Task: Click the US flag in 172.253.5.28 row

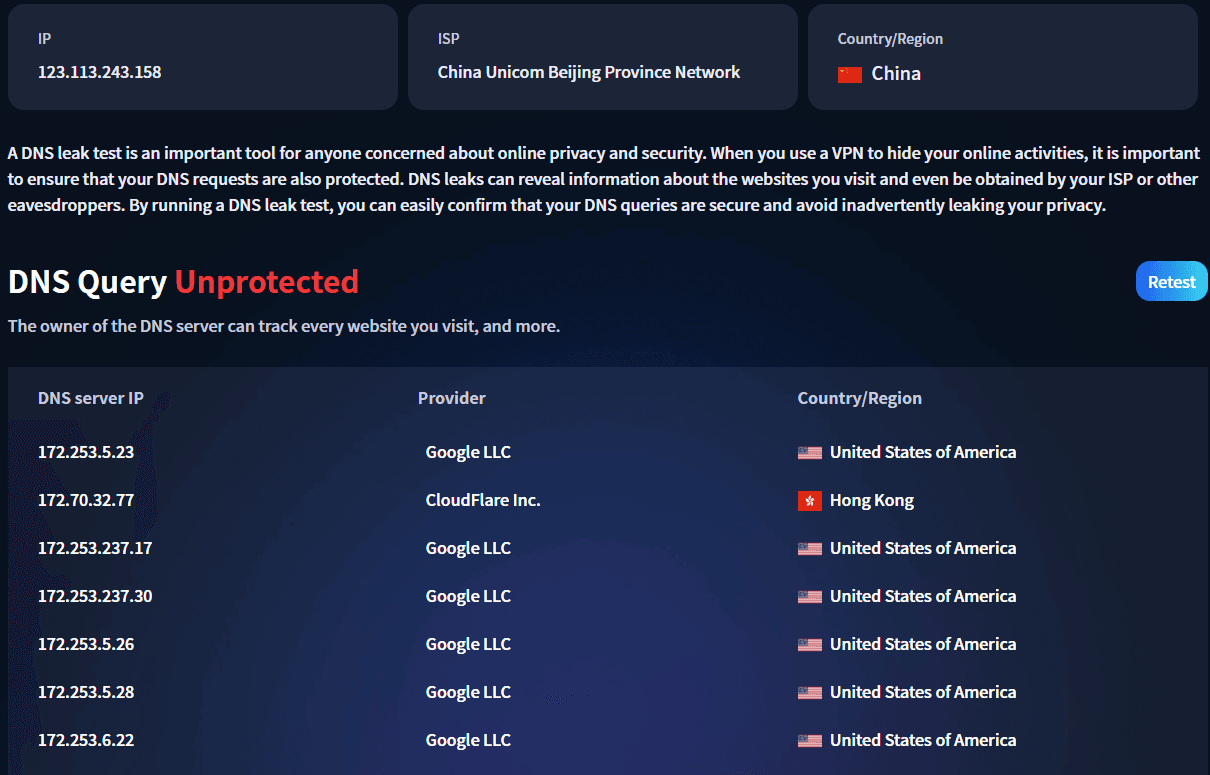Action: coord(810,693)
